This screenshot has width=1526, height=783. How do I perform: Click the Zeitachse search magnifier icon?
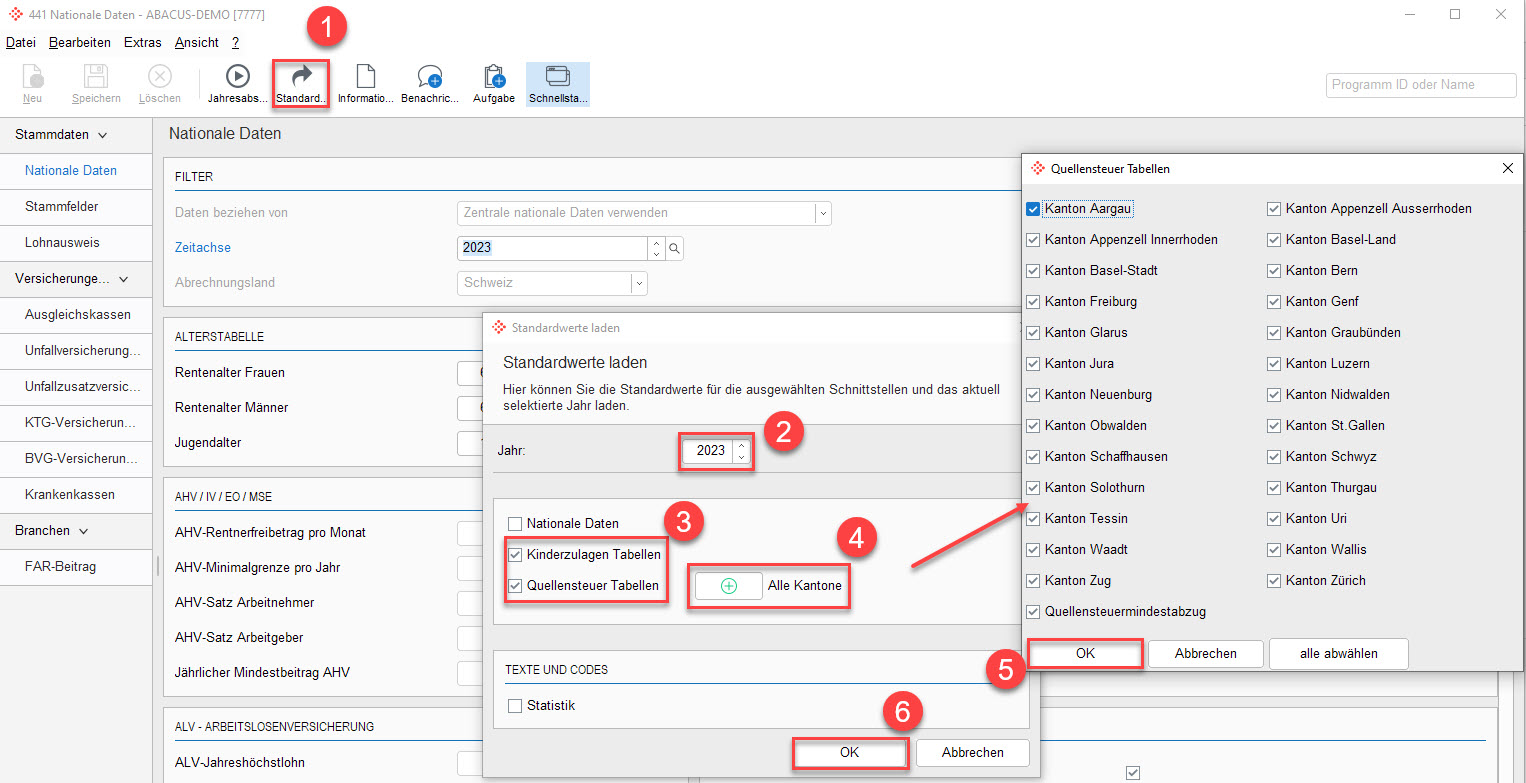(x=675, y=248)
